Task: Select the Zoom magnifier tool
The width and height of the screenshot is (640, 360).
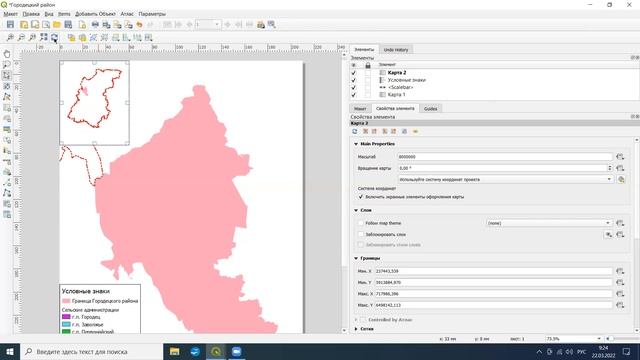Action: coord(7,64)
